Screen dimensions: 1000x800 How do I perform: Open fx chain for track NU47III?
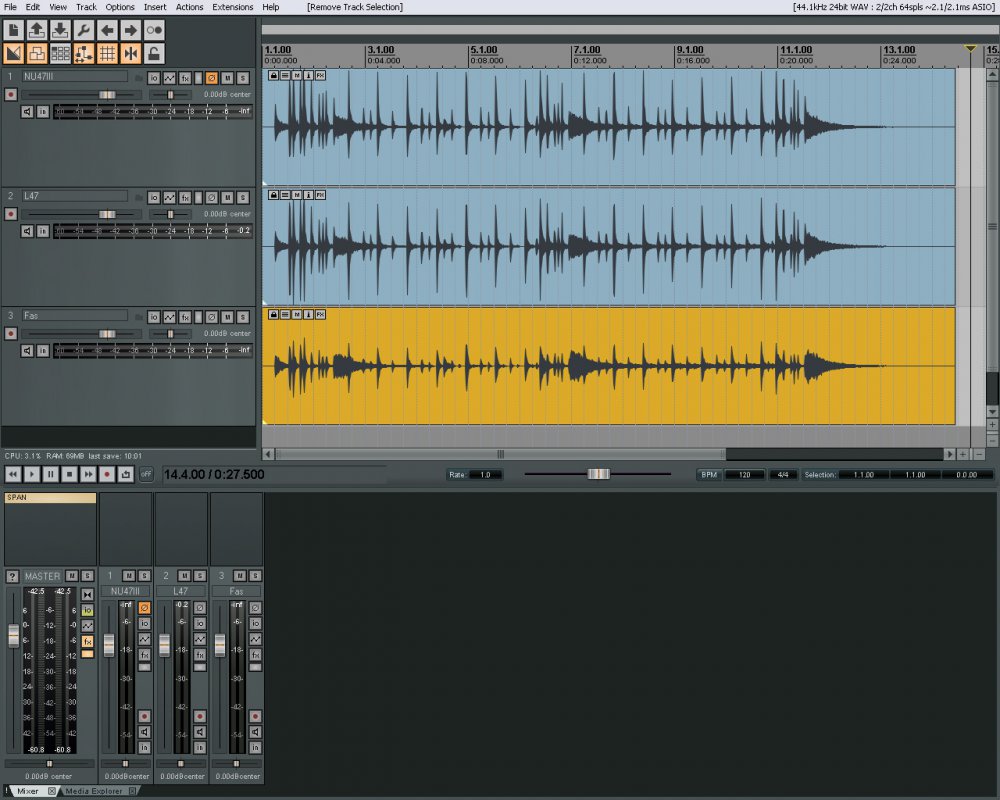[x=185, y=78]
